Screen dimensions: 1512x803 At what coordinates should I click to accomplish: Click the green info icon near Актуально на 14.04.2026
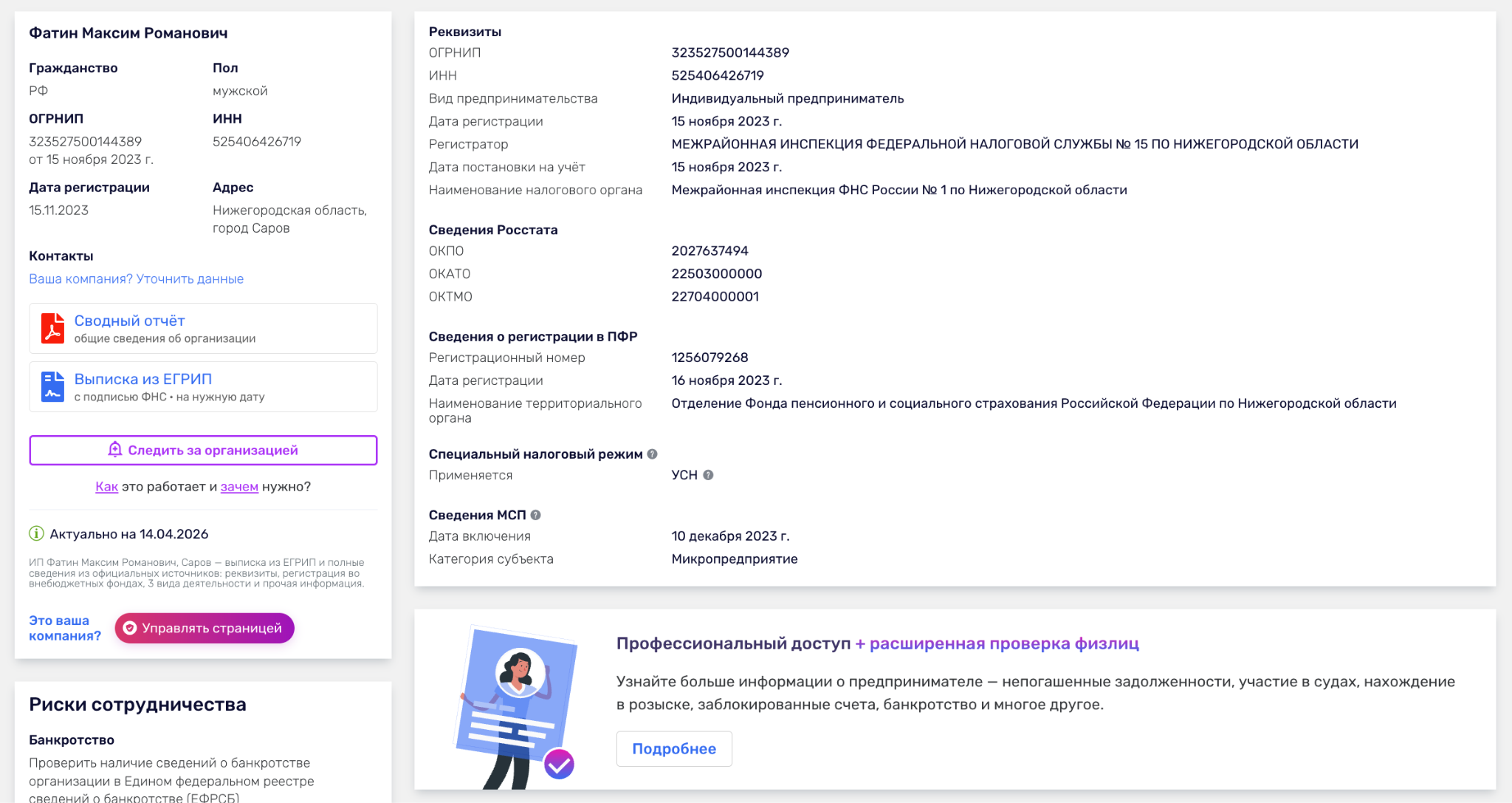click(35, 533)
